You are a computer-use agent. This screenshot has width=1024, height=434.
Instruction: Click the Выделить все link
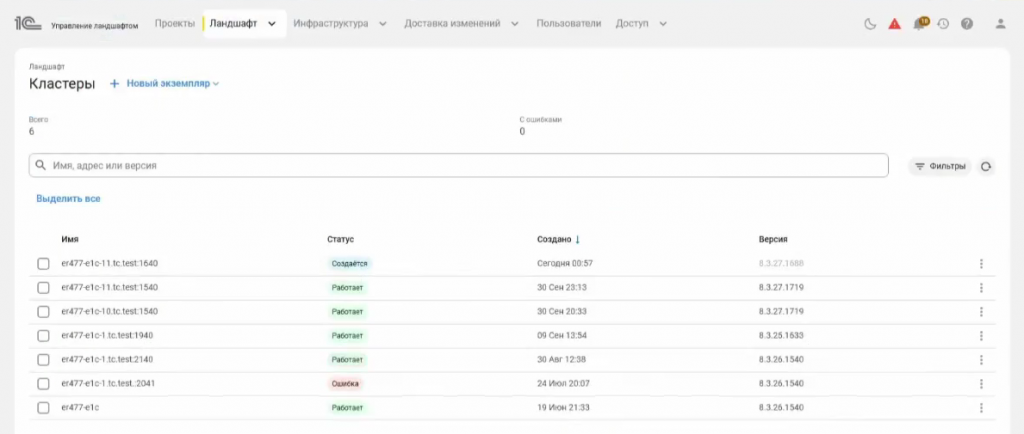(x=68, y=199)
